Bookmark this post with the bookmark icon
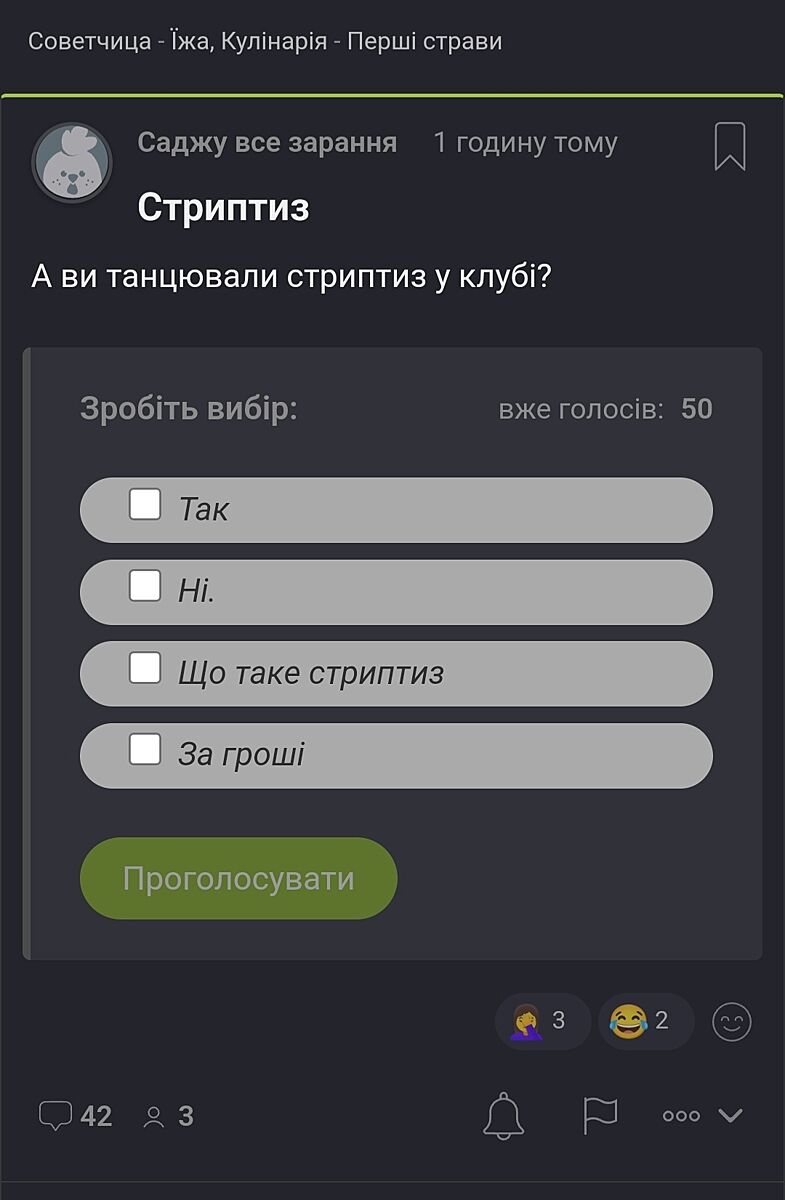Screen dimensions: 785x1200 pyautogui.click(x=730, y=147)
